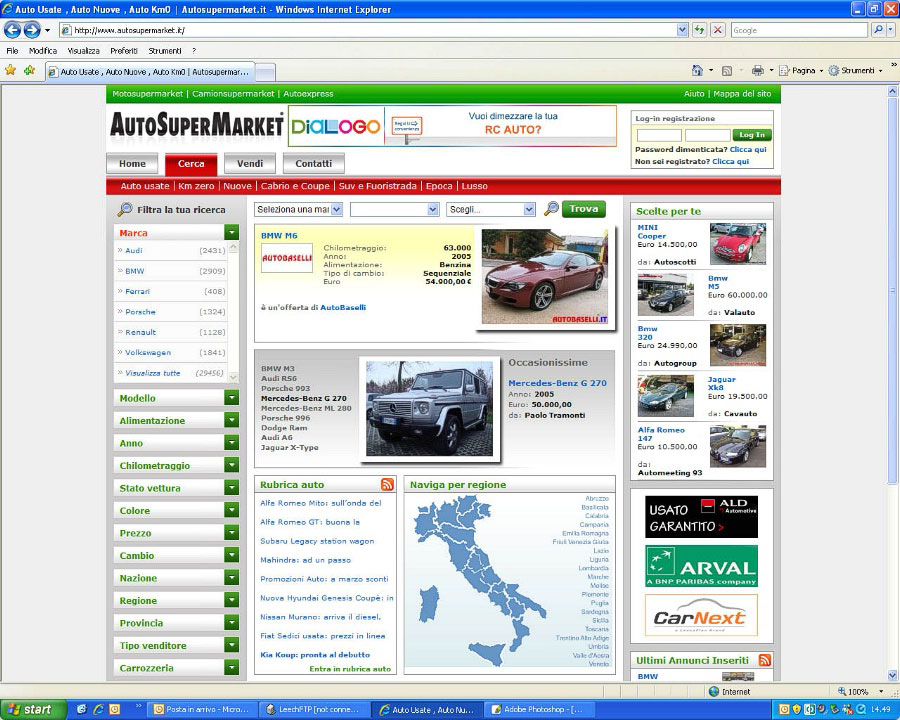Click the Google search magnifier icon

coord(878,30)
